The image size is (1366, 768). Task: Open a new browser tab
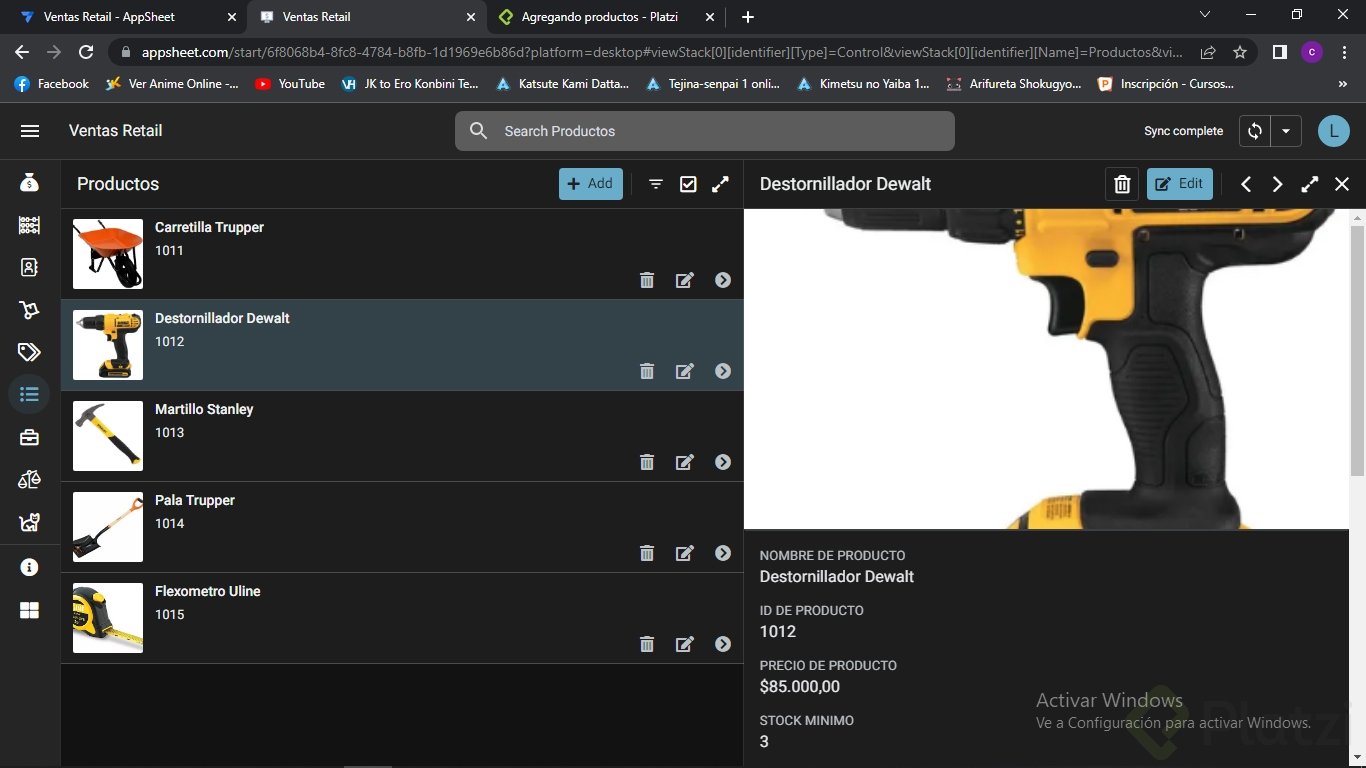pos(748,17)
